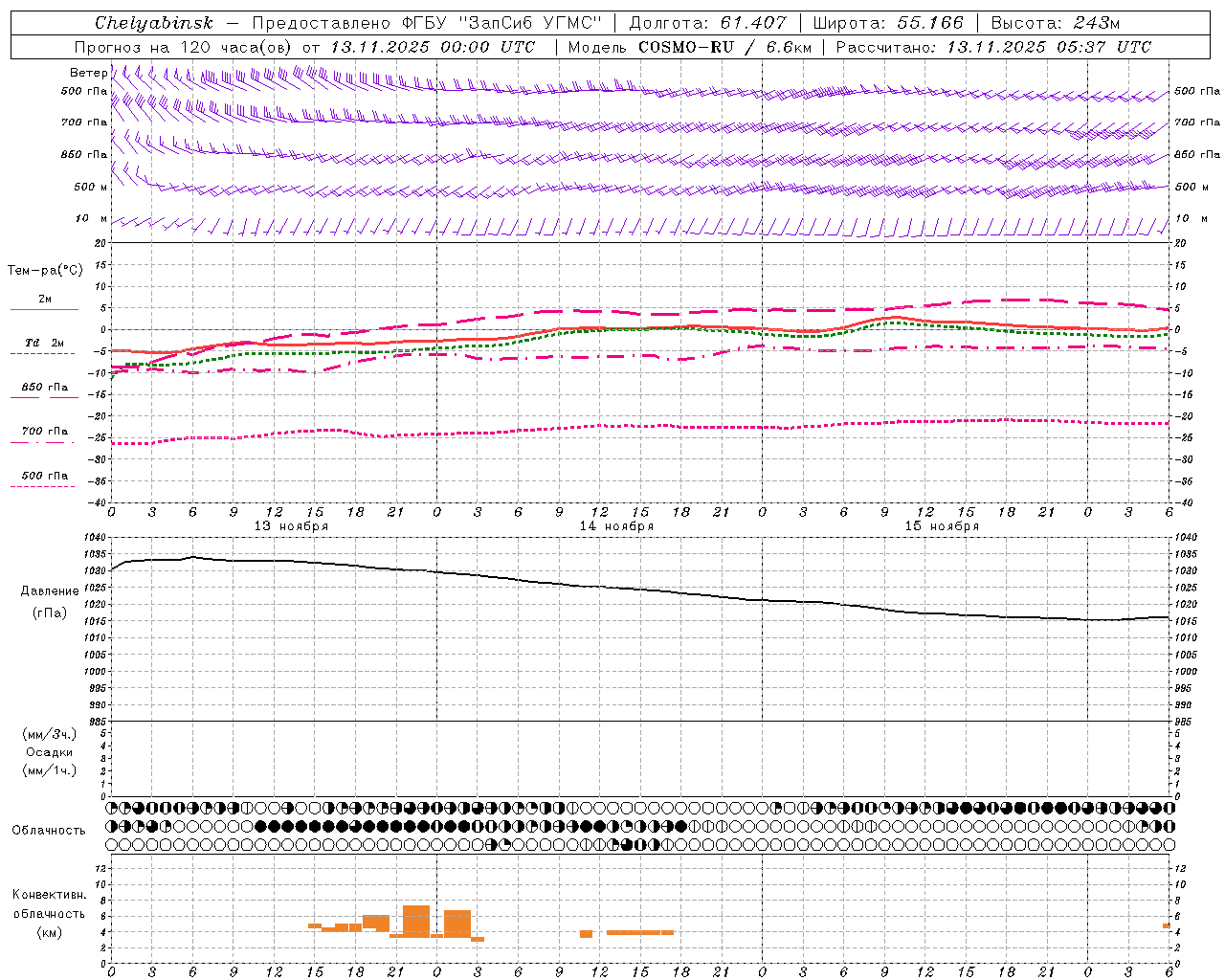
Task: Select the 'Прогноз на 120 часа(ов)' forecast text
Action: 185,47
